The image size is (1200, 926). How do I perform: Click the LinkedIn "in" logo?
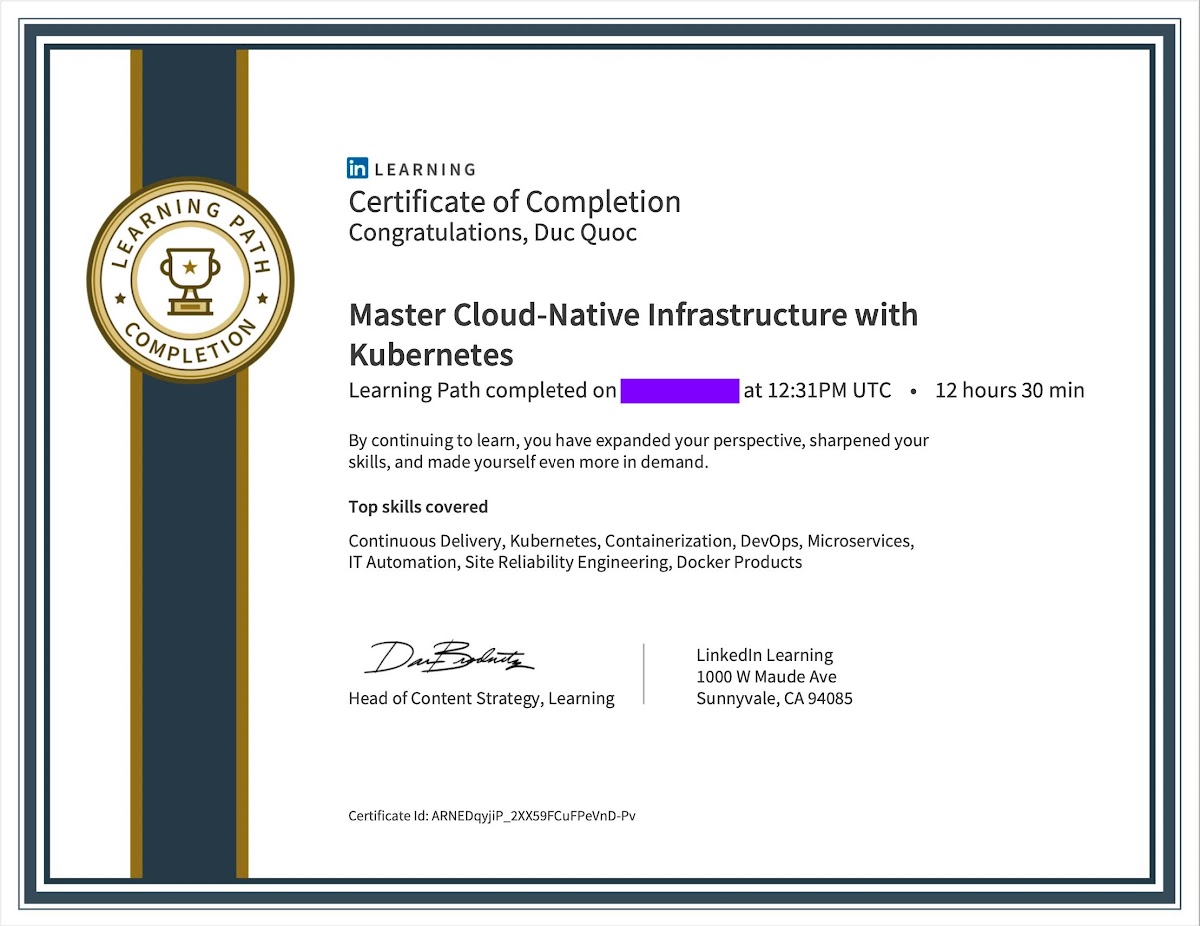point(358,169)
